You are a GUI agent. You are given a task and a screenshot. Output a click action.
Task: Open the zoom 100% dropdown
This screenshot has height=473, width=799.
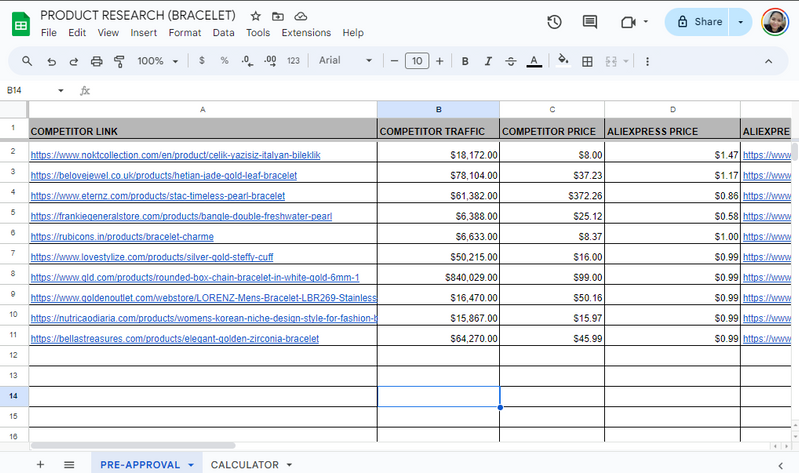(x=157, y=61)
